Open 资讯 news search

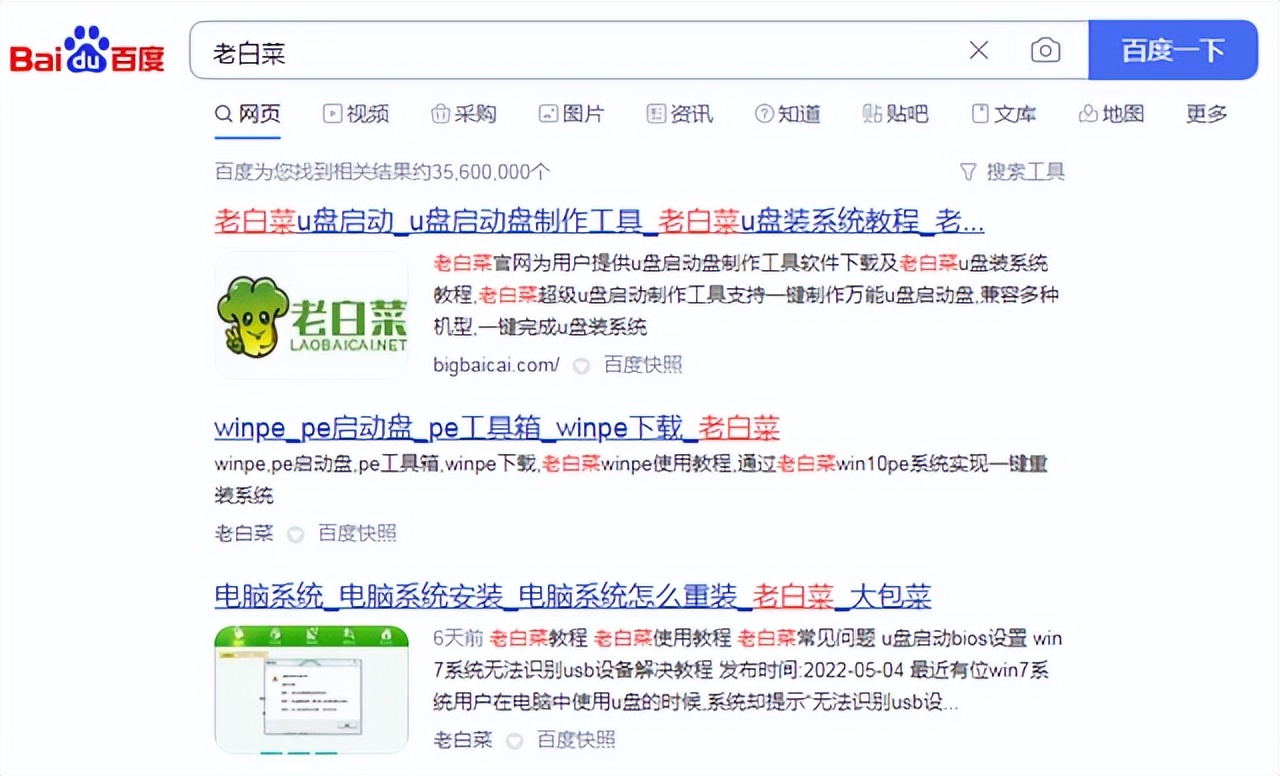[x=679, y=113]
